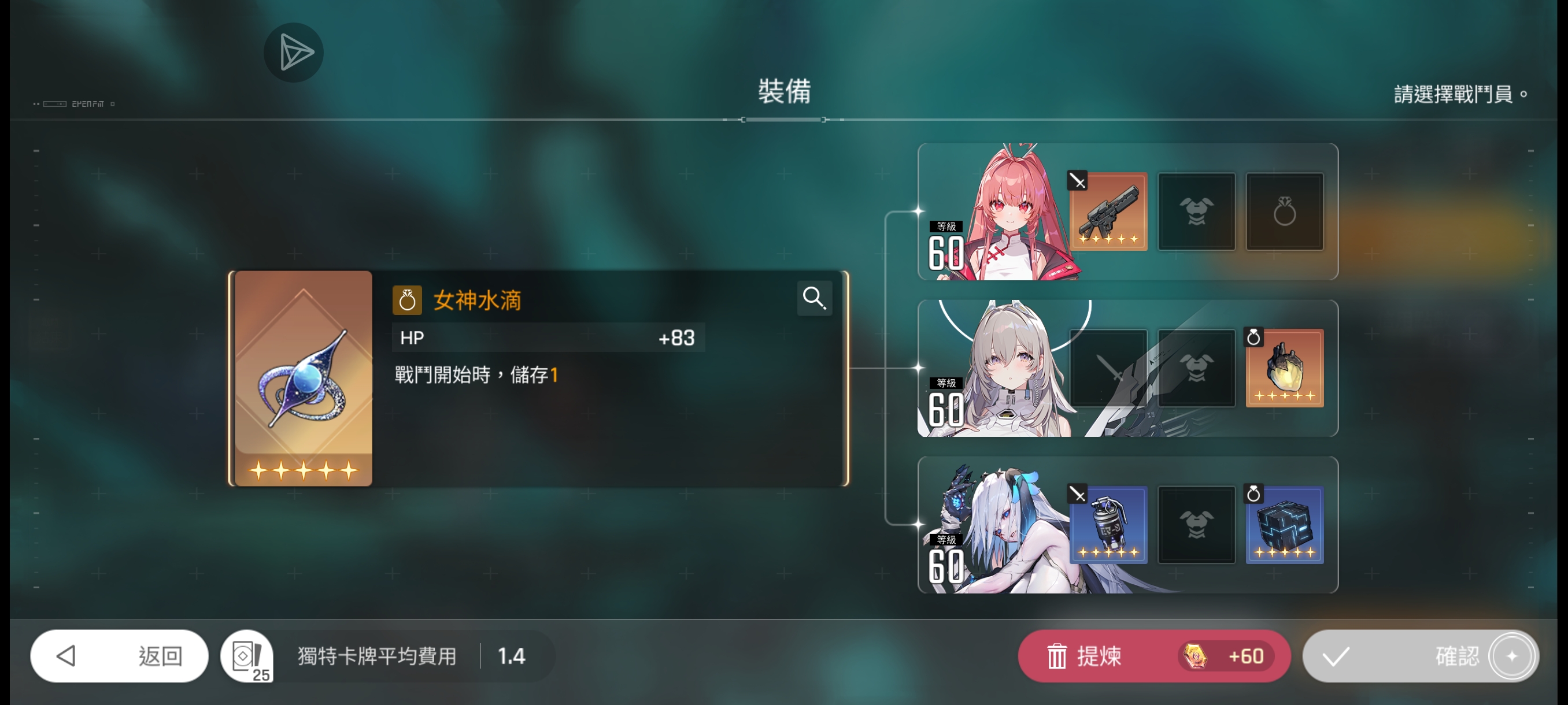Select the white-haired character's blue cube accessory
Screen dimensions: 1568x705
pos(1284,524)
